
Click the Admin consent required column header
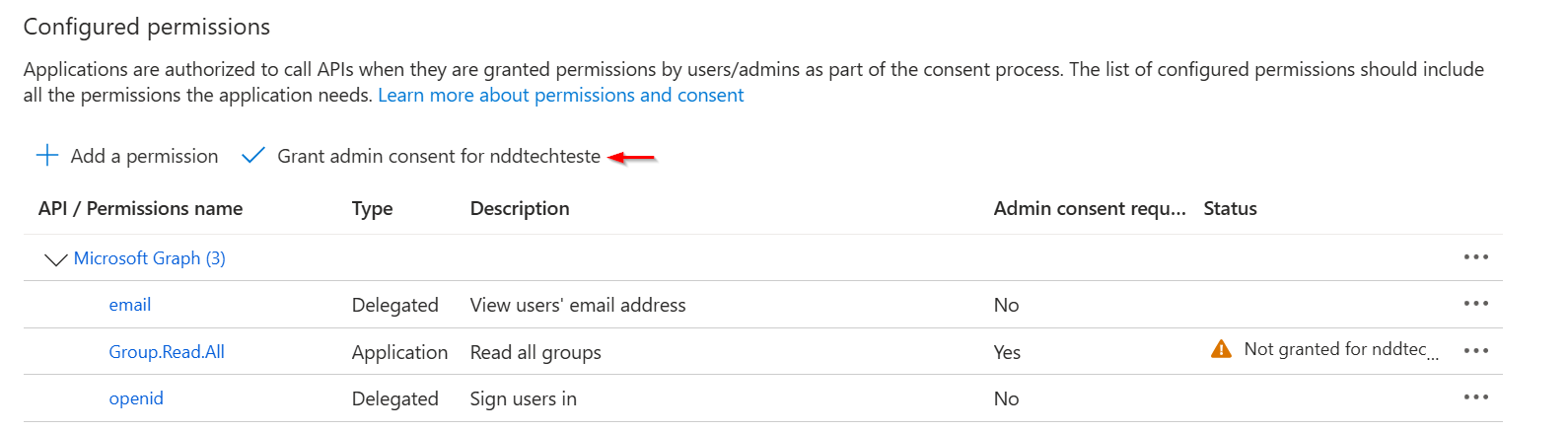coord(1089,208)
